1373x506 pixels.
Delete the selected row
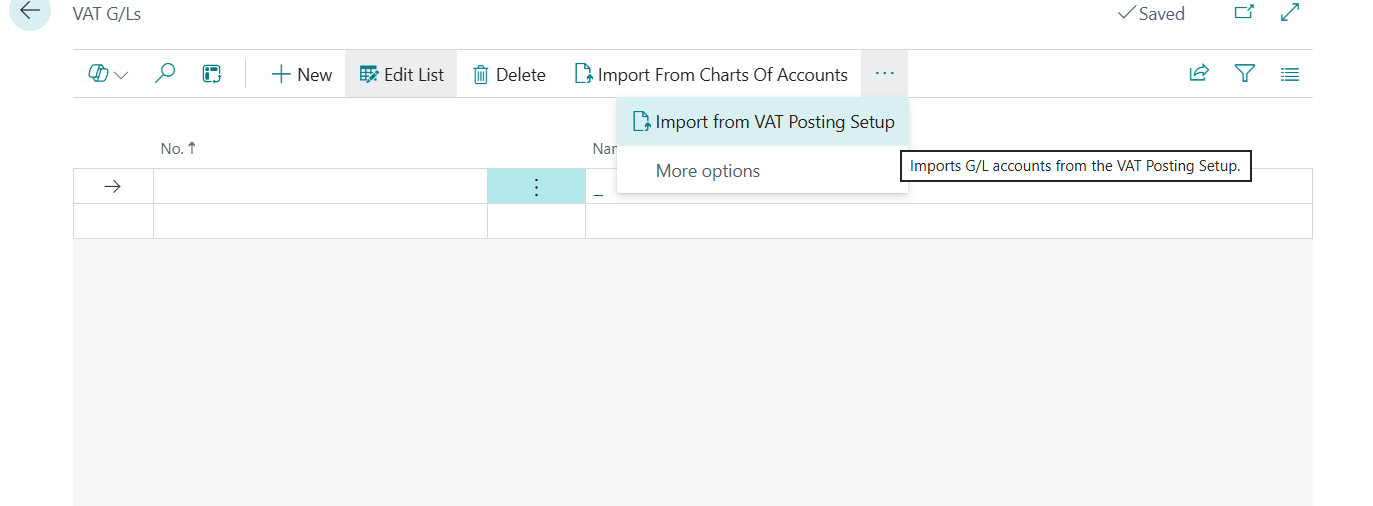(x=509, y=74)
